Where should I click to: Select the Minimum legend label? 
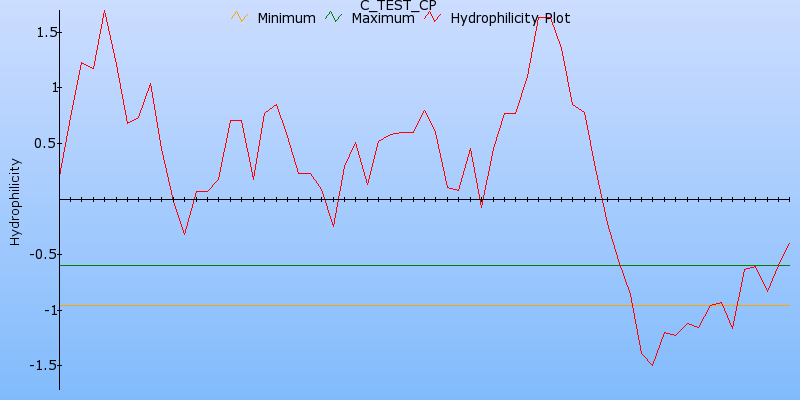point(286,18)
